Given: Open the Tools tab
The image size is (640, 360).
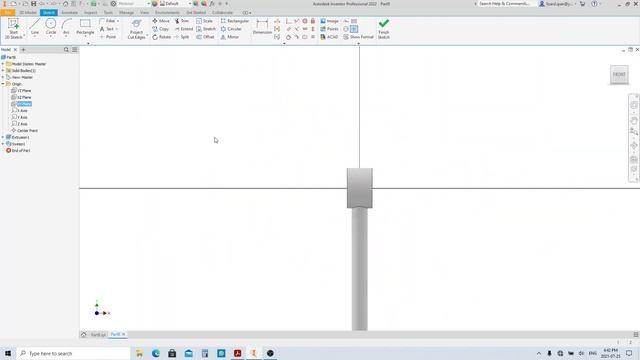Looking at the screenshot, I should [x=108, y=13].
